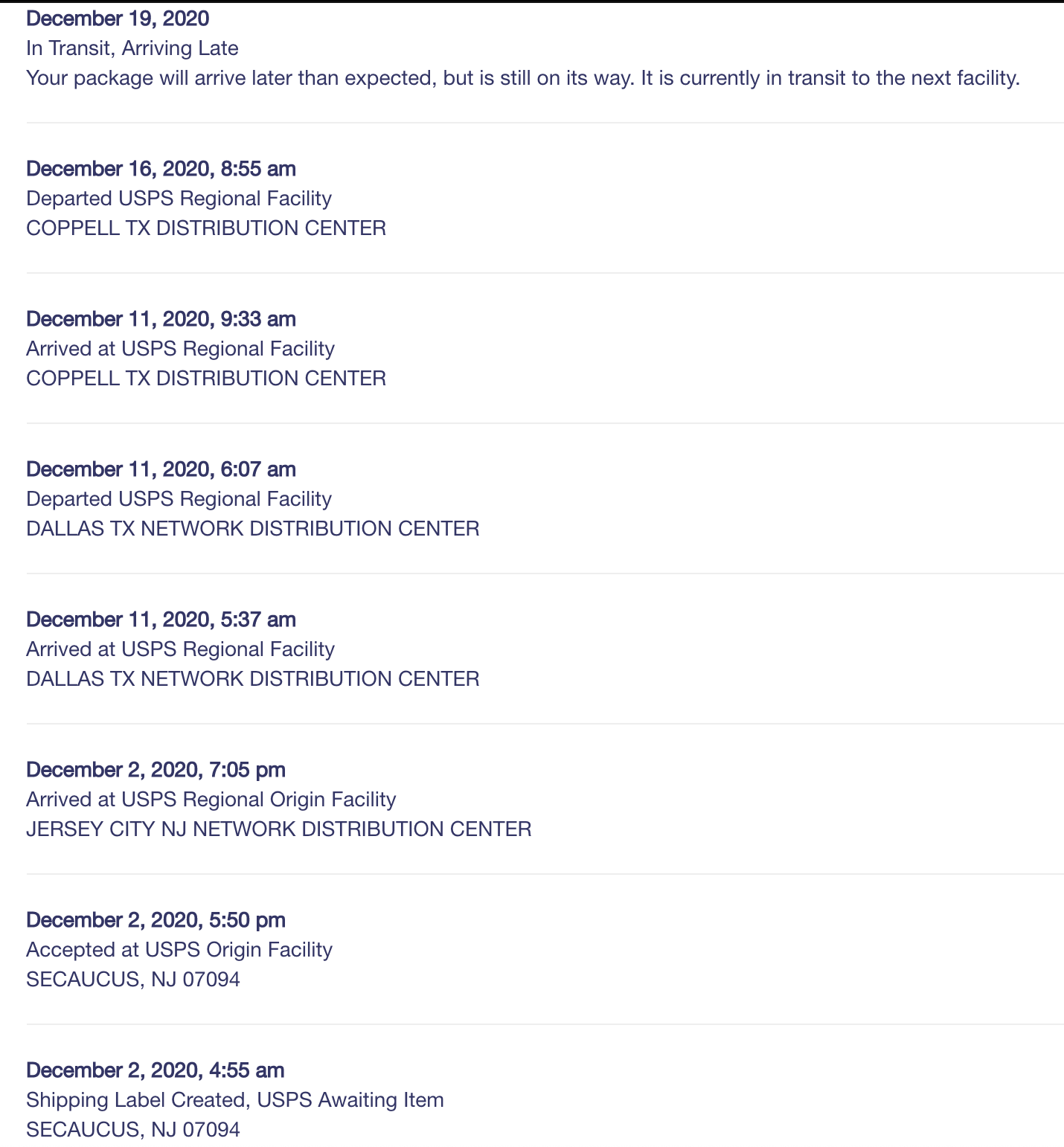Click the December 11, 2020, 9:33 am timestamp
This screenshot has height=1147, width=1064.
pyautogui.click(x=161, y=319)
